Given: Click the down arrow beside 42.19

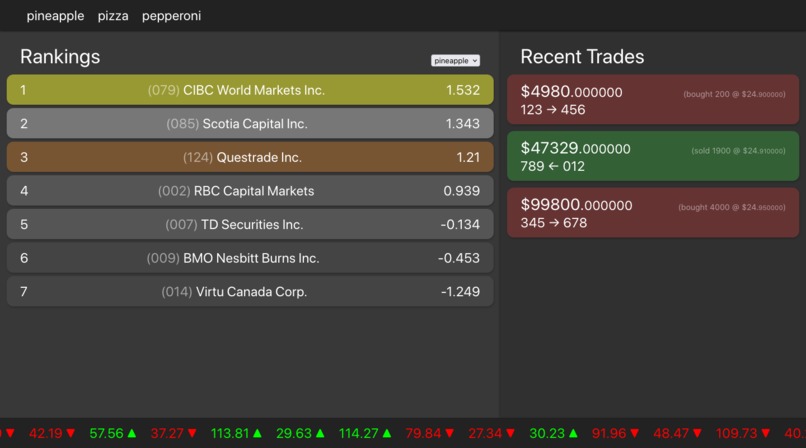Looking at the screenshot, I should pos(71,434).
